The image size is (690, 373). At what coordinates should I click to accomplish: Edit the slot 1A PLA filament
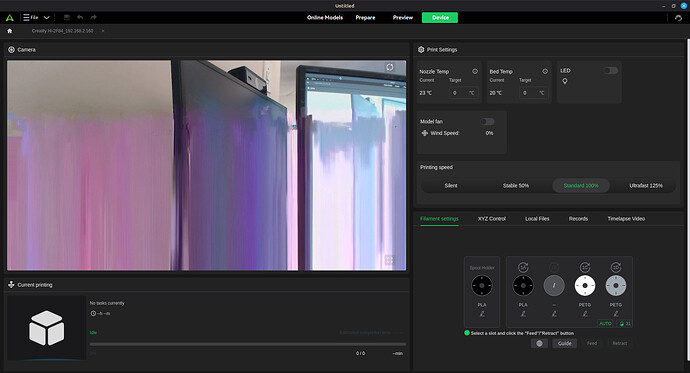coord(523,314)
